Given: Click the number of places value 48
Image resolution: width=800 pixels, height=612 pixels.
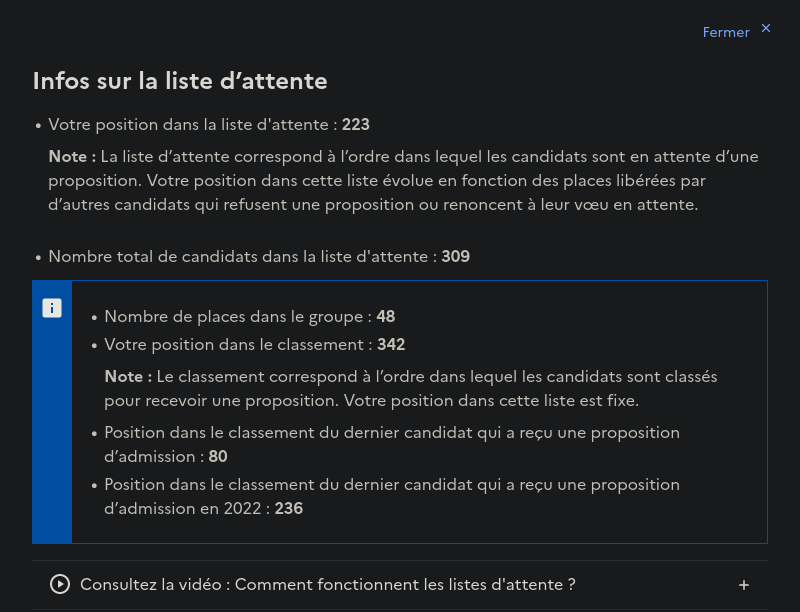Looking at the screenshot, I should [x=386, y=317].
